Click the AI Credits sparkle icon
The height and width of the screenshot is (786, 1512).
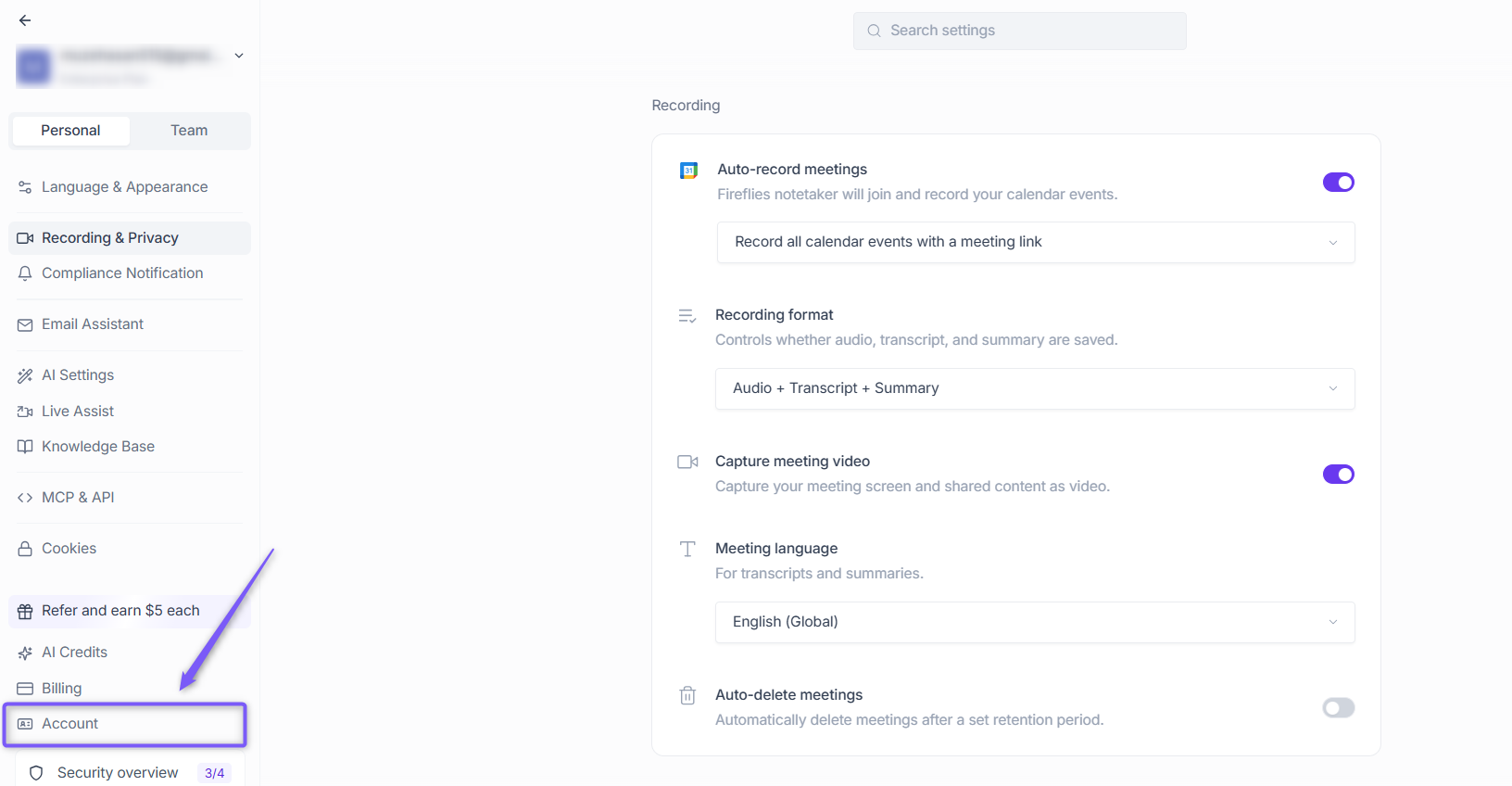[25, 653]
